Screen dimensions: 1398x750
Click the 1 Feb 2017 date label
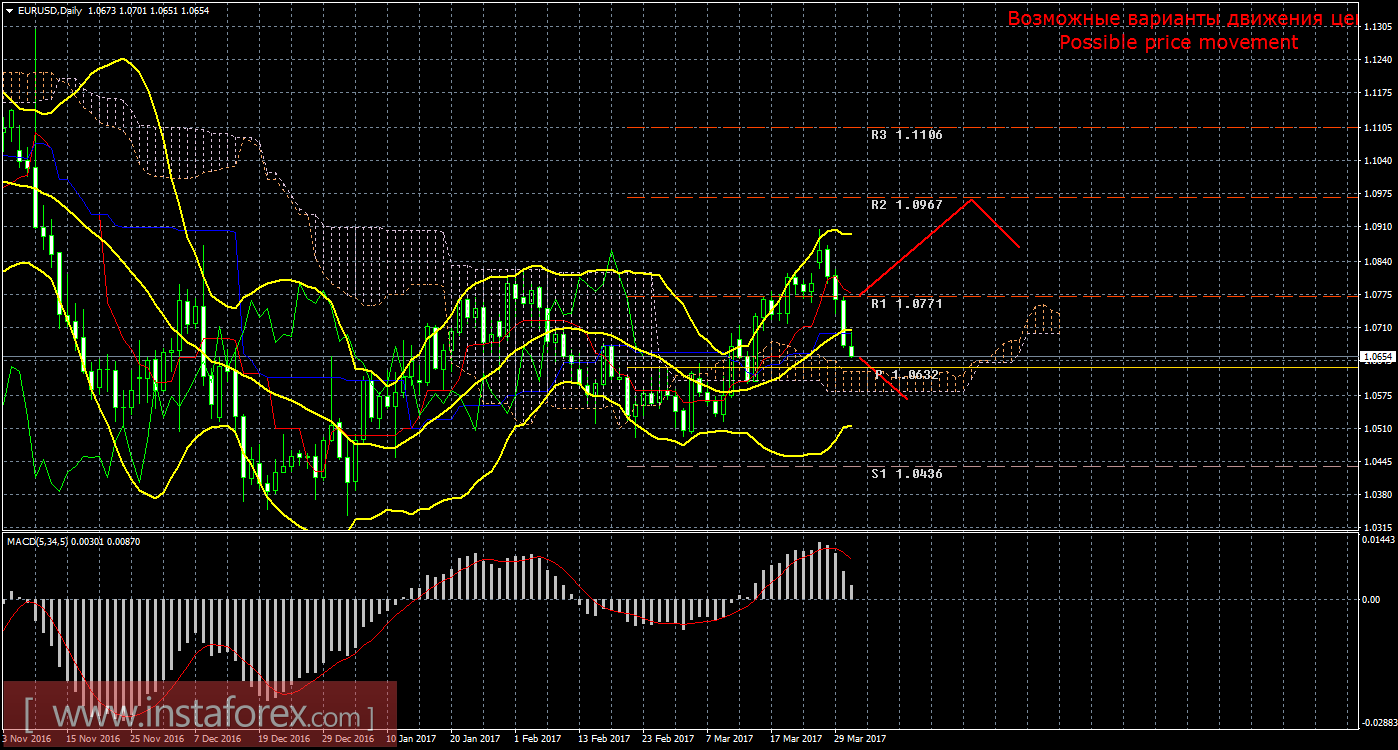538,739
